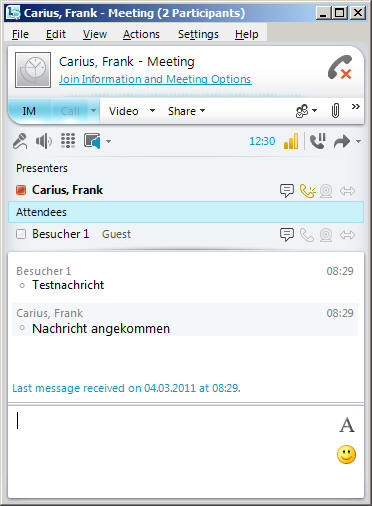Viewport: 372px width, 506px height.
Task: Toggle Besucher 1's IM chat bubble icon
Action: [287, 235]
